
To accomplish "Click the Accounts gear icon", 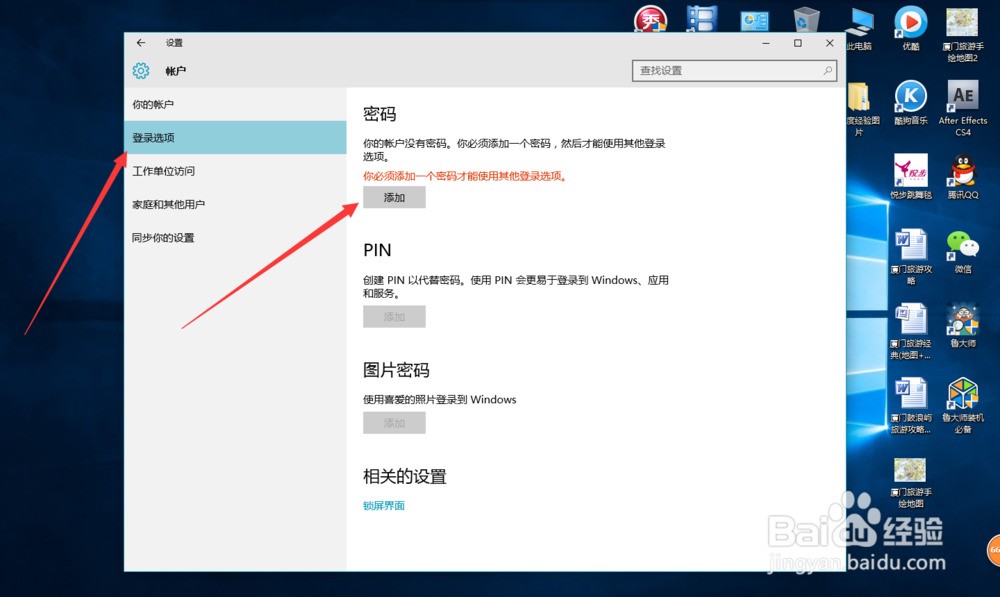I will pos(141,71).
